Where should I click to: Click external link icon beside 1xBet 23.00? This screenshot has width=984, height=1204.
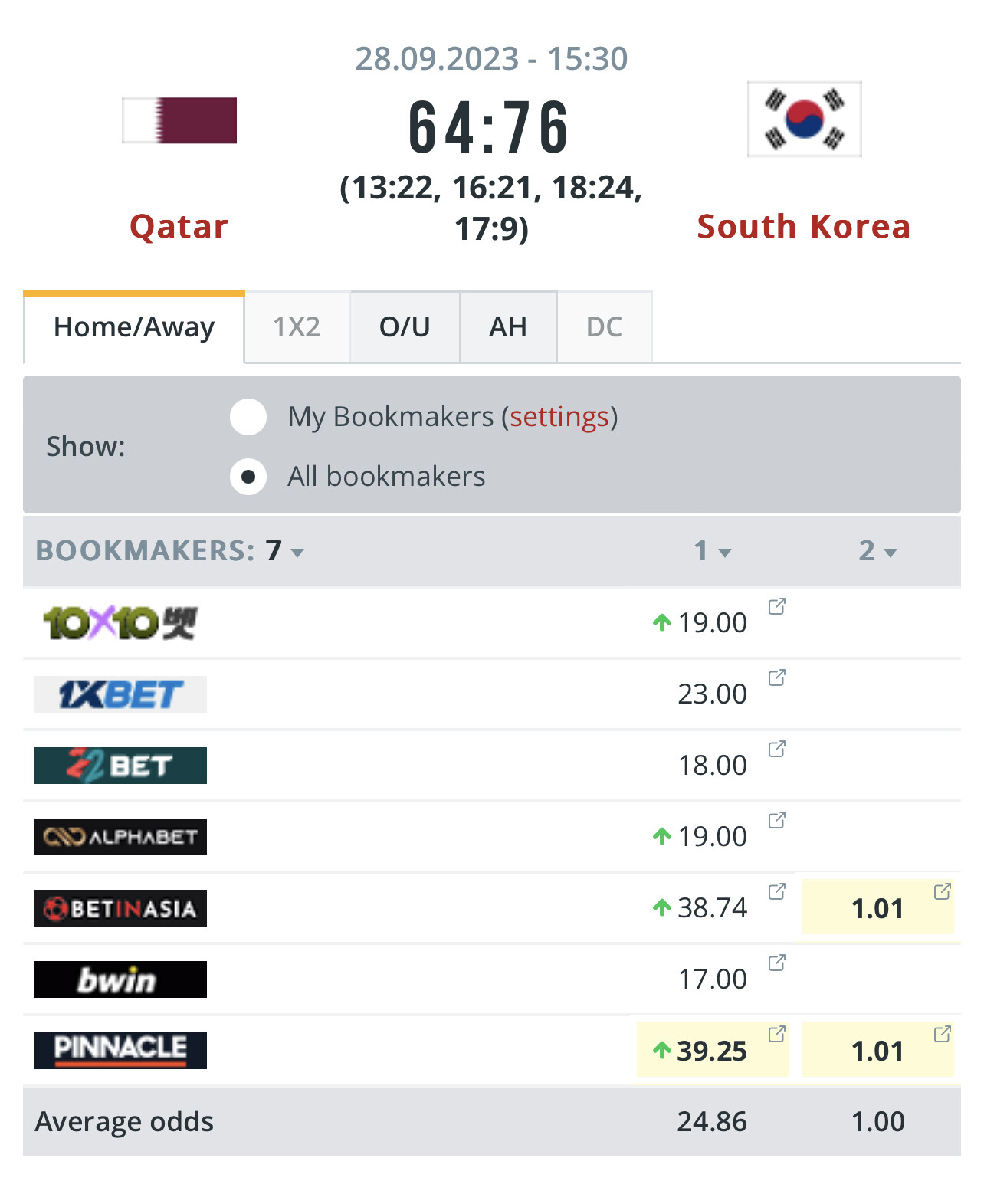776,678
